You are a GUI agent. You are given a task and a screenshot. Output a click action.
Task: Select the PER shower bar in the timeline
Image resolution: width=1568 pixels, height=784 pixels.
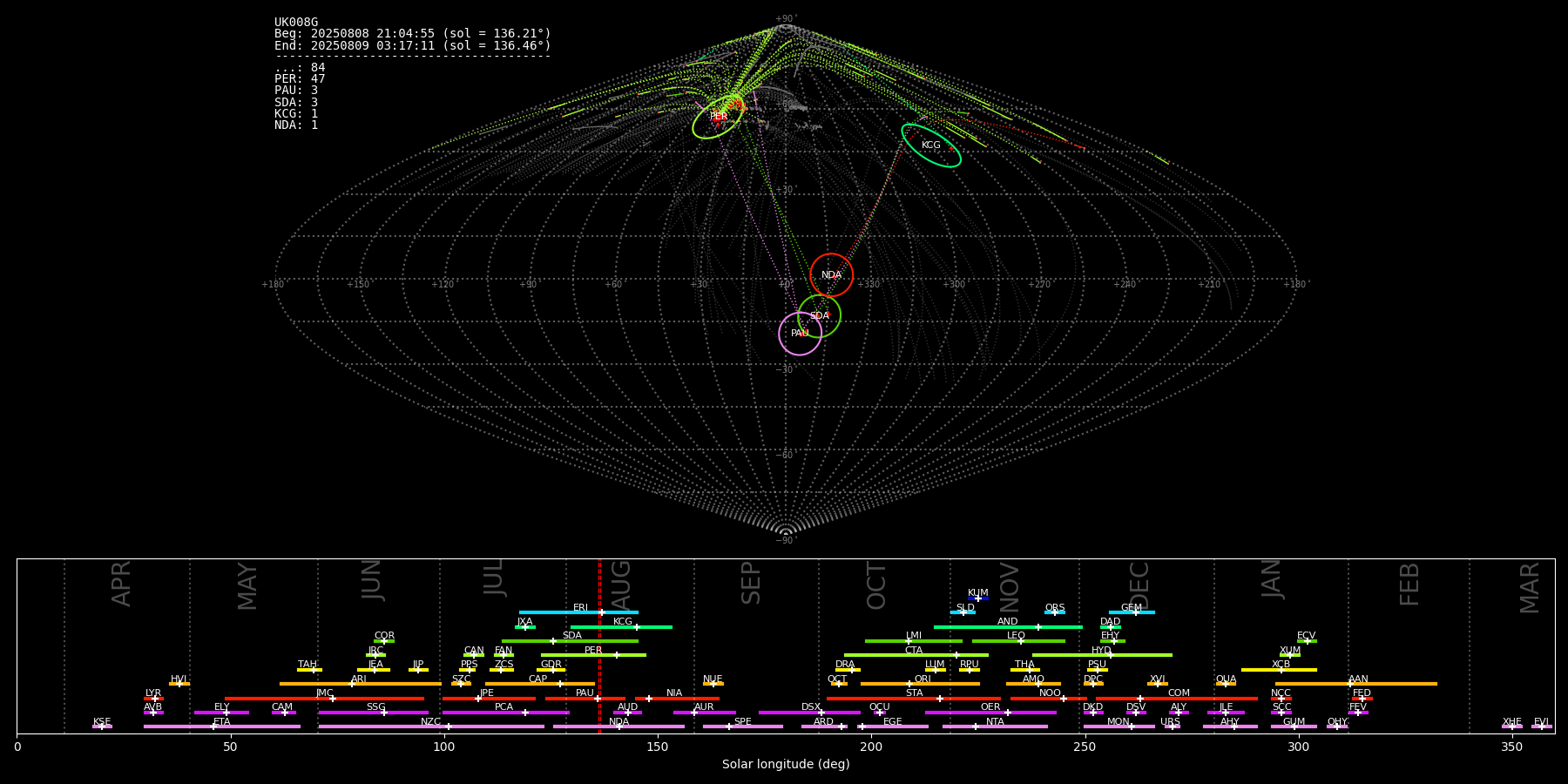593,655
